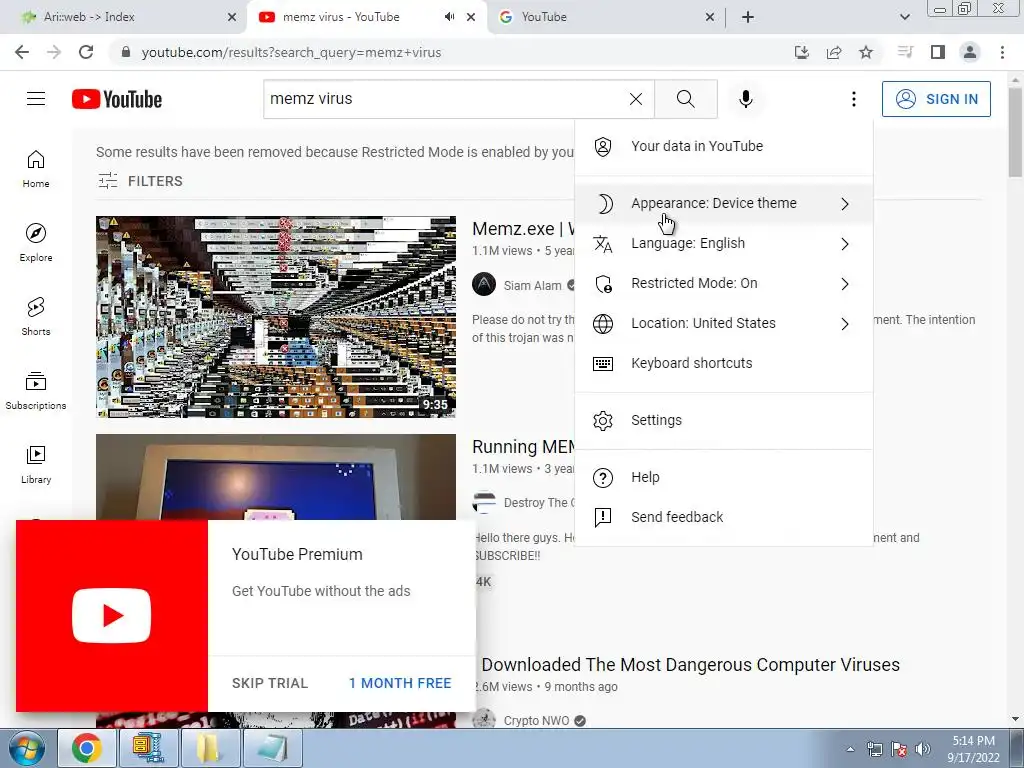This screenshot has width=1024, height=768.
Task: Click the volume speaker in the system tray
Action: pyautogui.click(x=922, y=749)
